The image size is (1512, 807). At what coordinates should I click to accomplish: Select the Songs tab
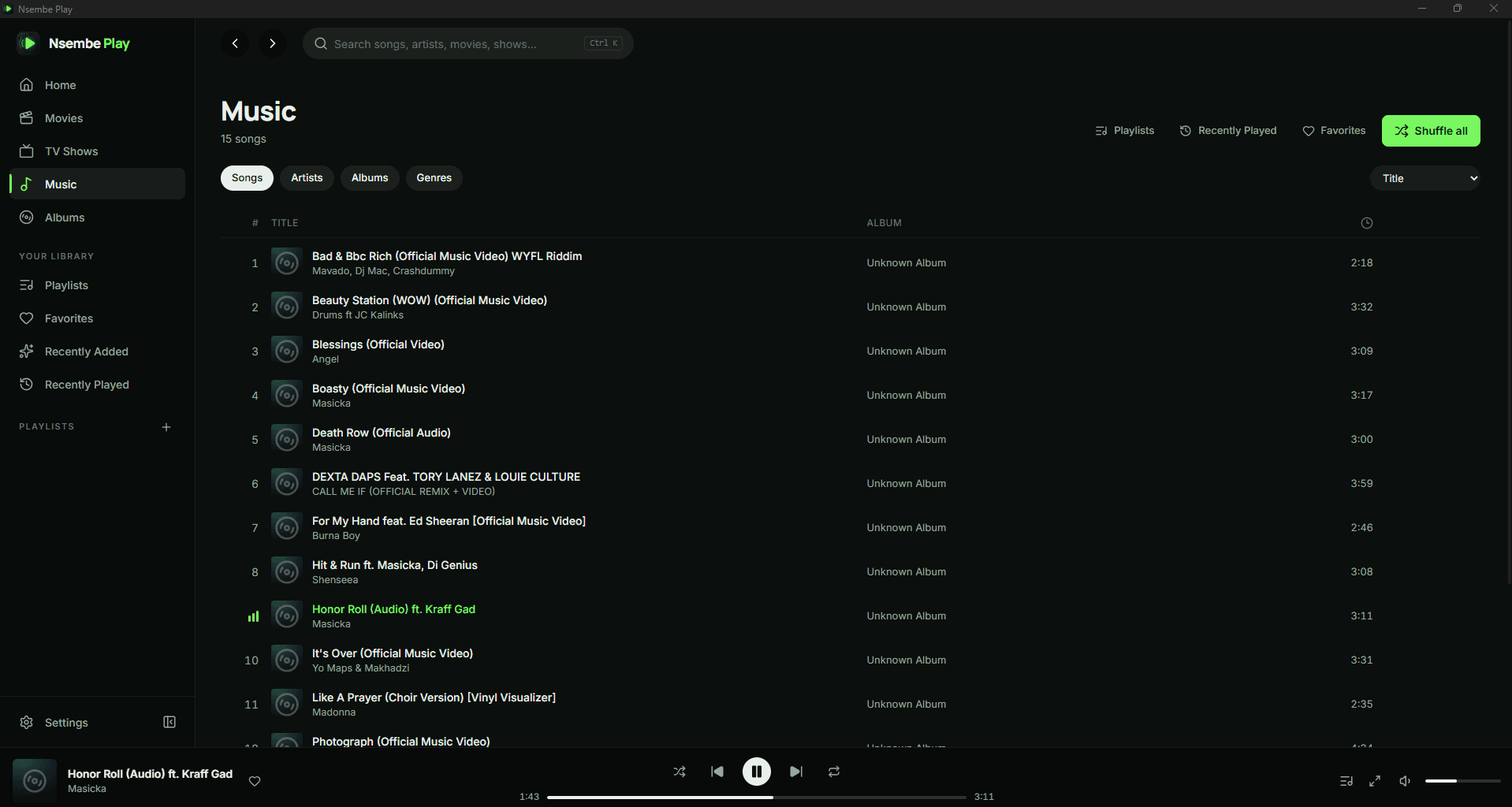pyautogui.click(x=247, y=178)
